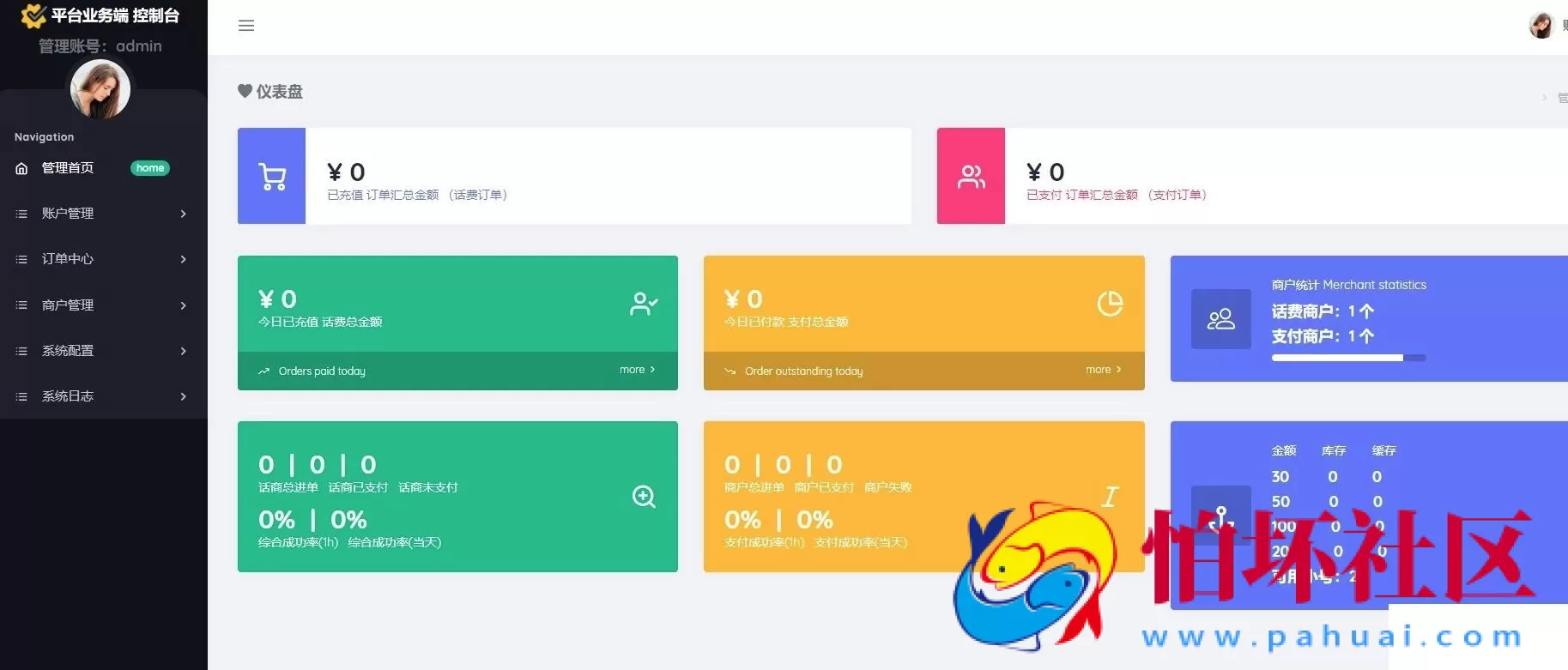This screenshot has height=670, width=1568.
Task: Expand the 账户管理 menu chevron
Action: coord(183,214)
